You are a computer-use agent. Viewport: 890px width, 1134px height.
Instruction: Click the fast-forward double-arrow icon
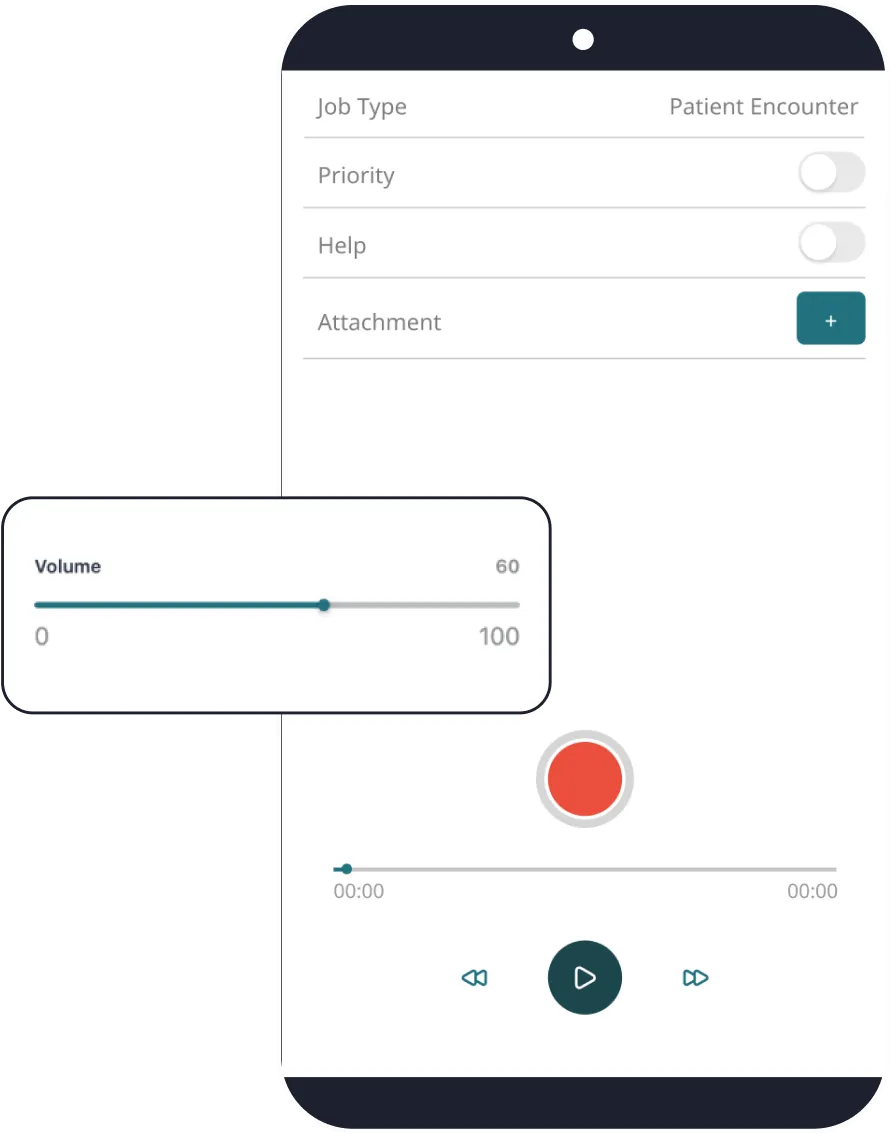[x=696, y=978]
